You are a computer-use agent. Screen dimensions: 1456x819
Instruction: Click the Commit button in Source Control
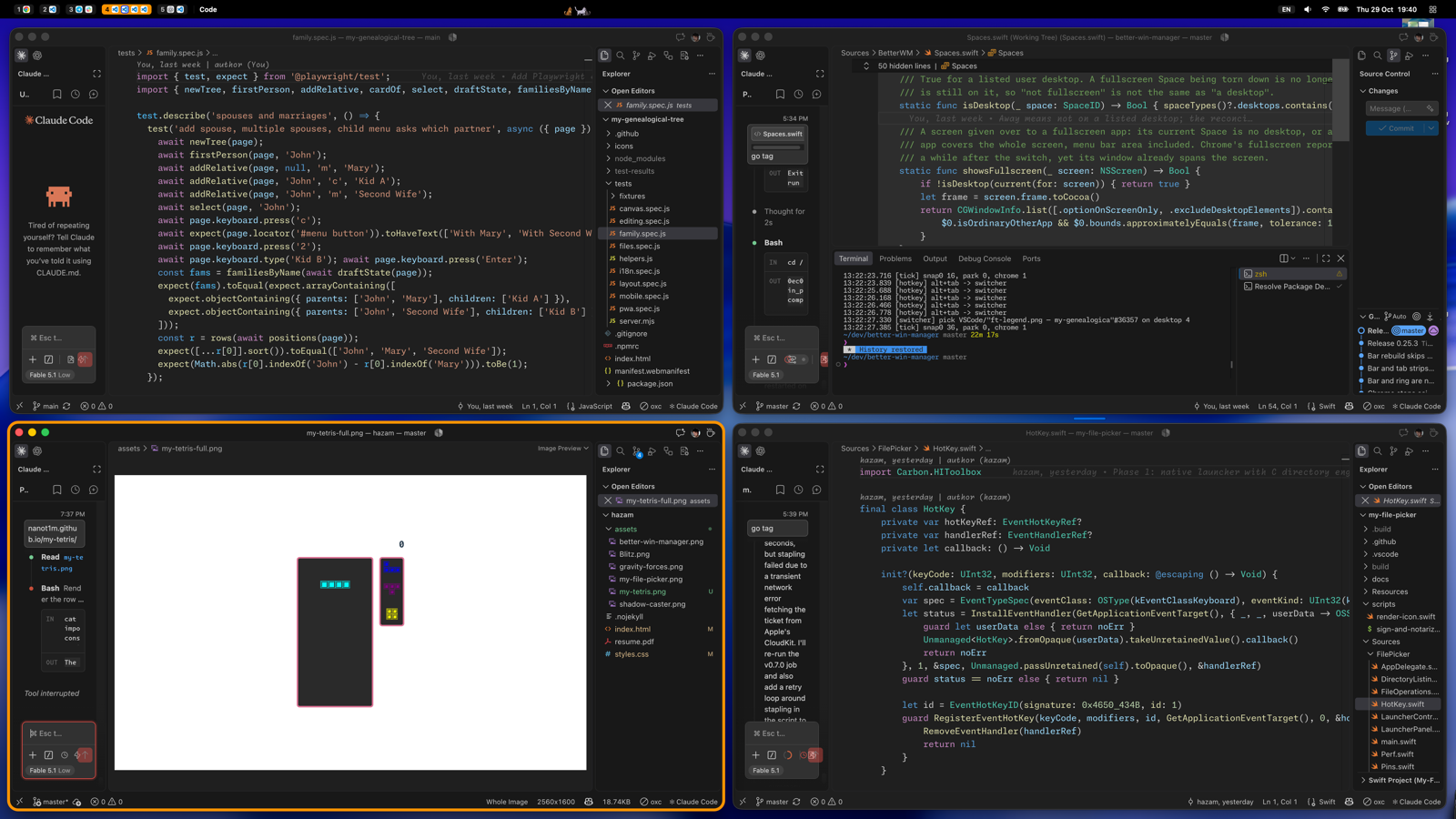point(1396,128)
